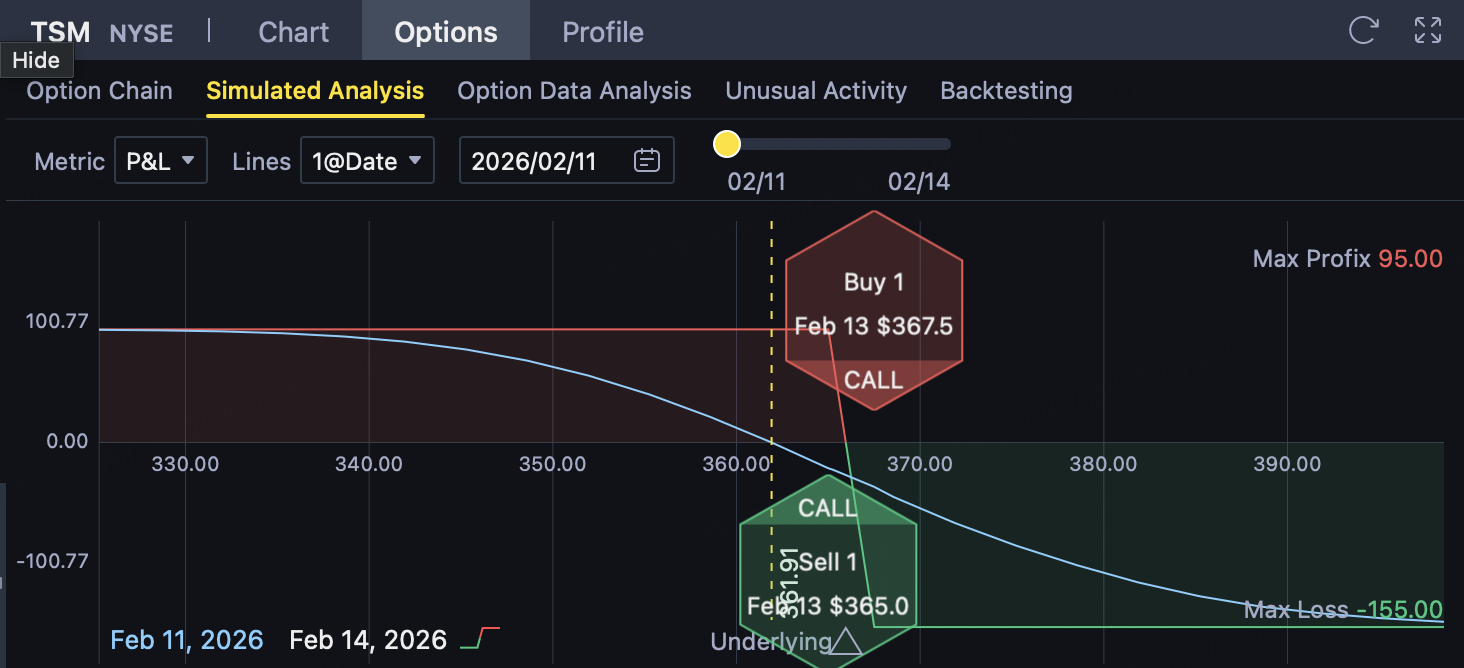Click the Underlying triangle marker
The width and height of the screenshot is (1464, 668).
pyautogui.click(x=846, y=641)
